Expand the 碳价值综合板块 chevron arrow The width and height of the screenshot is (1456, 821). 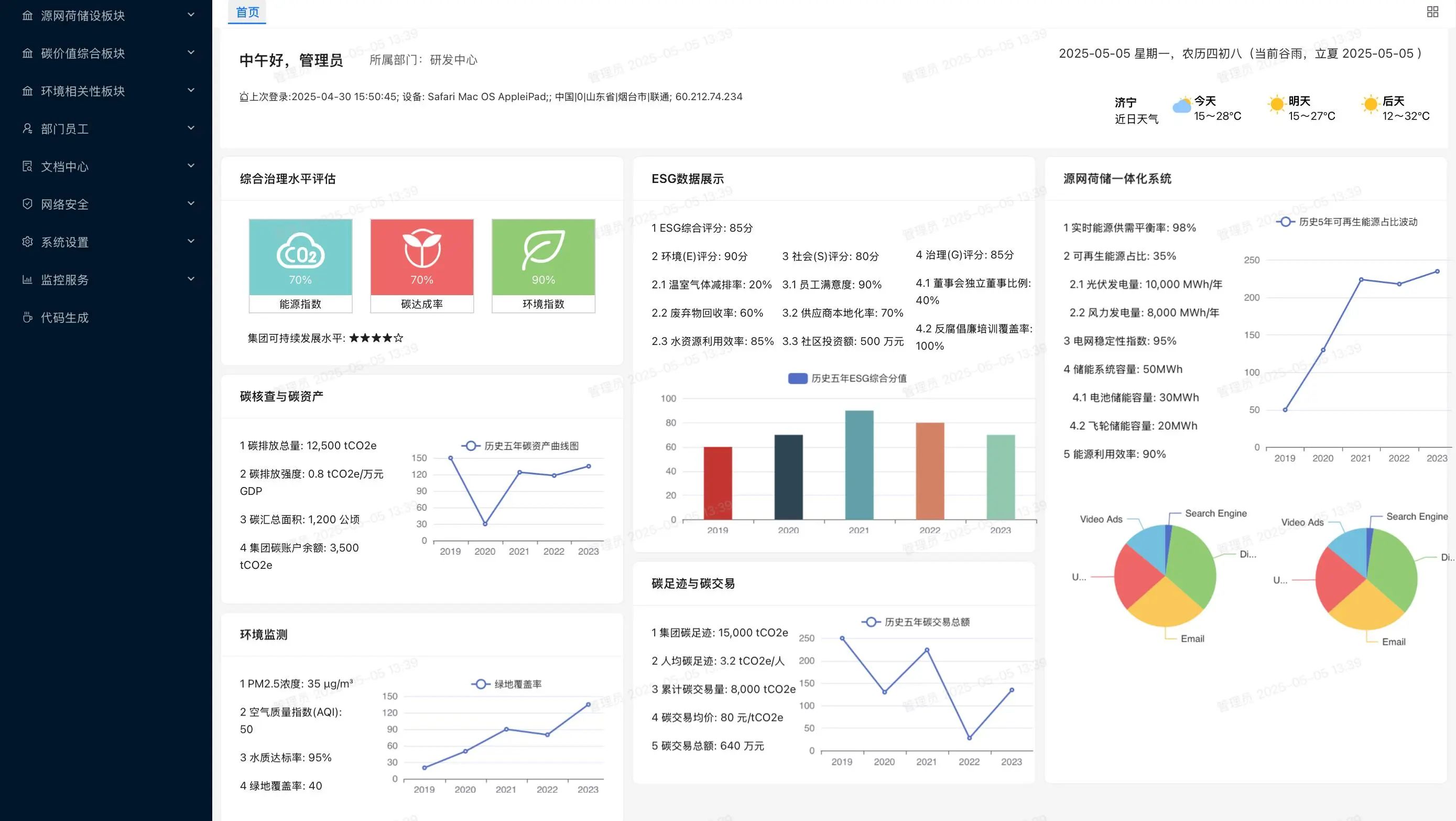(191, 52)
